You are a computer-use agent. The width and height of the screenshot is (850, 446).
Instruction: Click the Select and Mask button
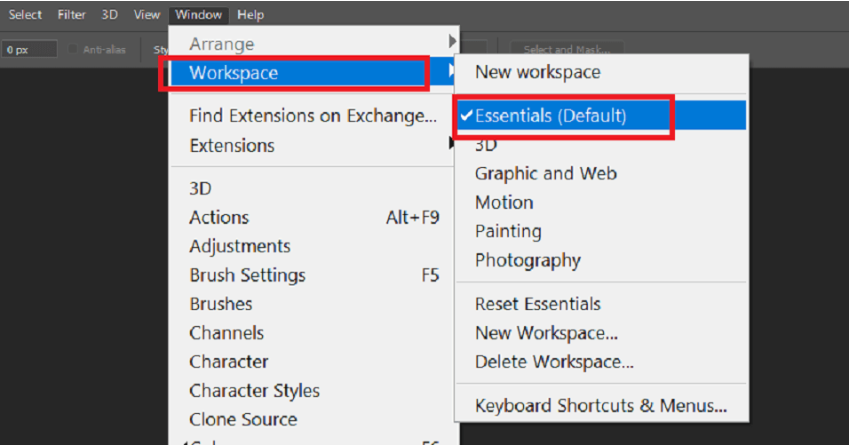[566, 49]
